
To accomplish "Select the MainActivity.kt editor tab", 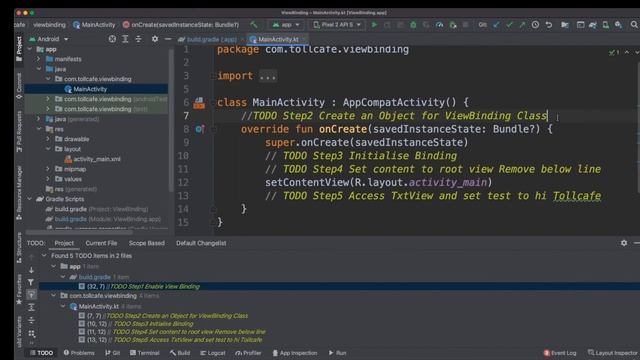I will tap(279, 40).
